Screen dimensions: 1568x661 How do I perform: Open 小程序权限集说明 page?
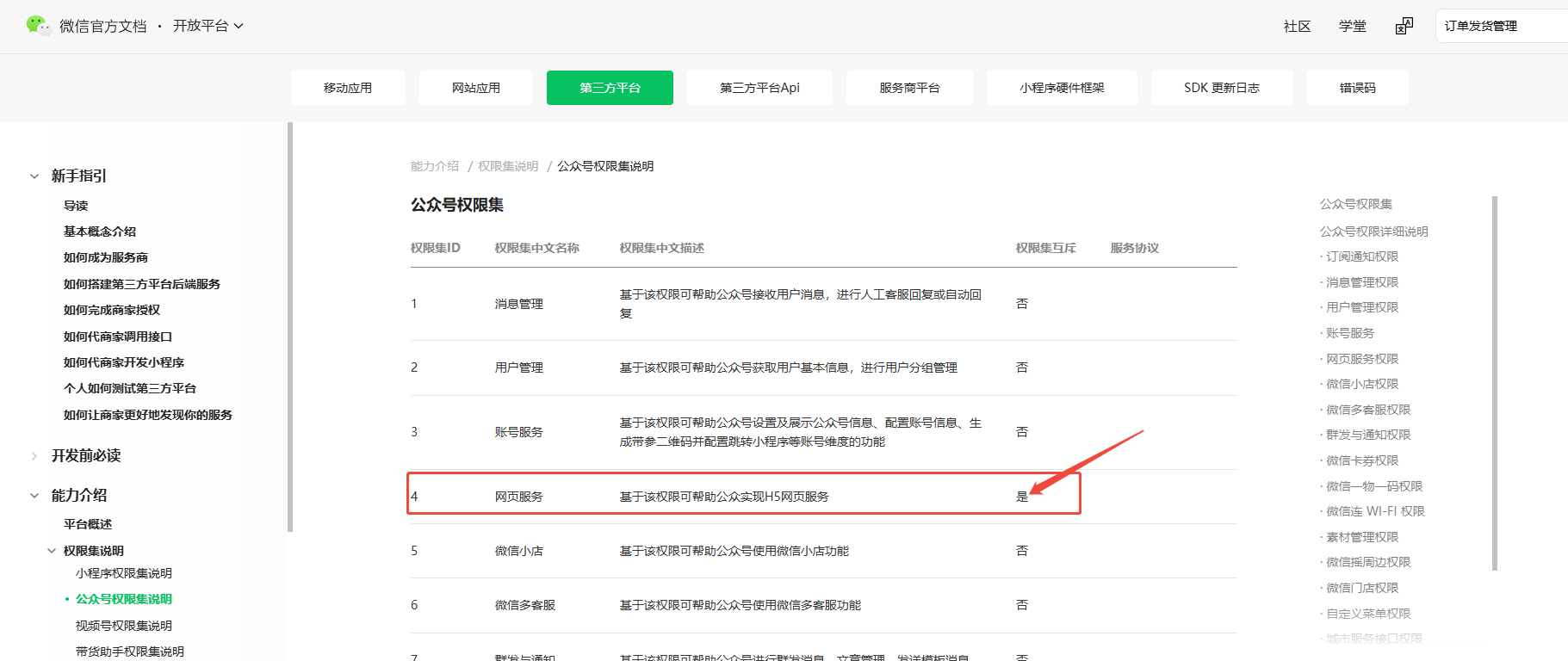click(x=124, y=573)
